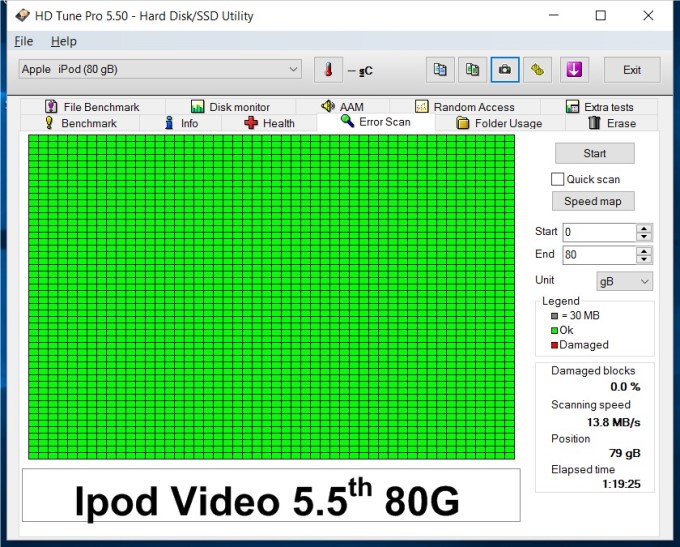Click the temperature thermometer icon

coord(327,70)
